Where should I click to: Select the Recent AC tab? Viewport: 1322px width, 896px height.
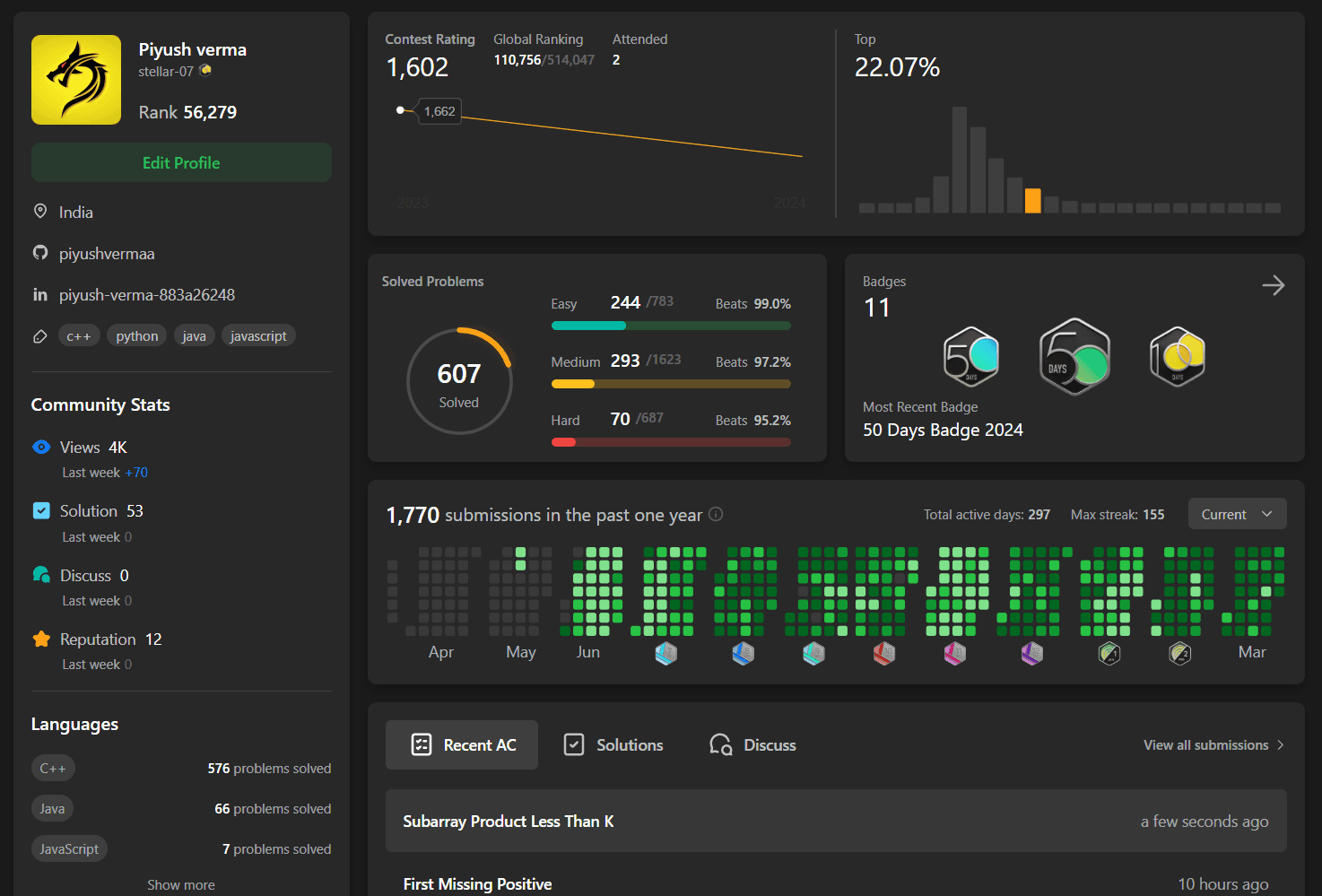(462, 745)
